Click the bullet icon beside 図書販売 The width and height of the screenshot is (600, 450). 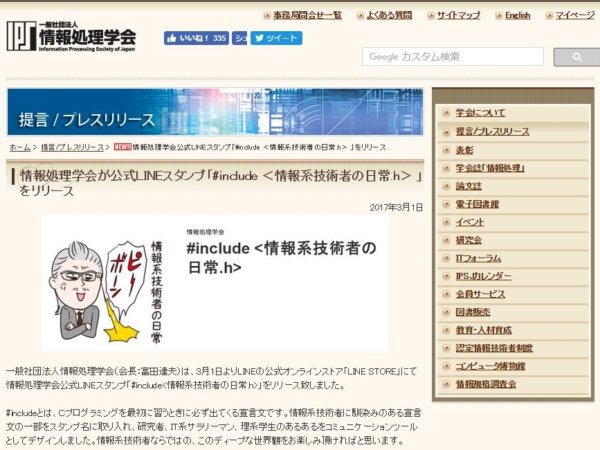[446, 311]
